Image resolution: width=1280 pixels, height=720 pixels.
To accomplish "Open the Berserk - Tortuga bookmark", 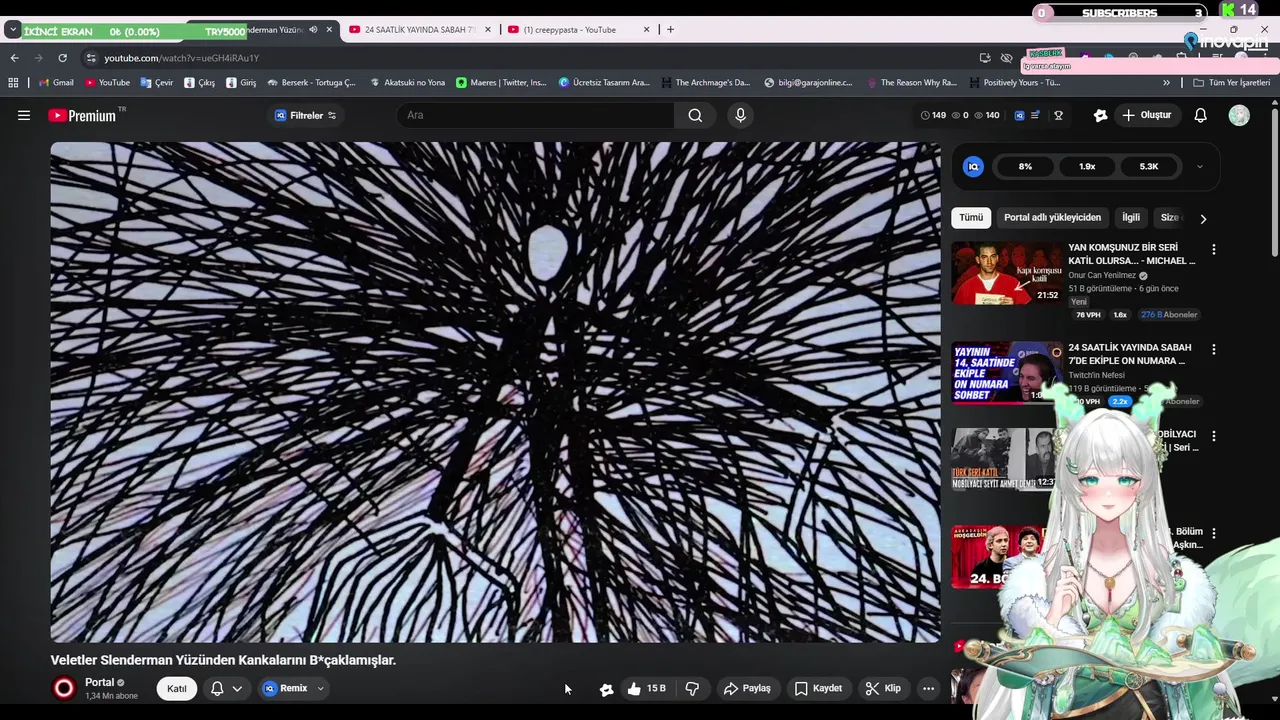I will (311, 83).
